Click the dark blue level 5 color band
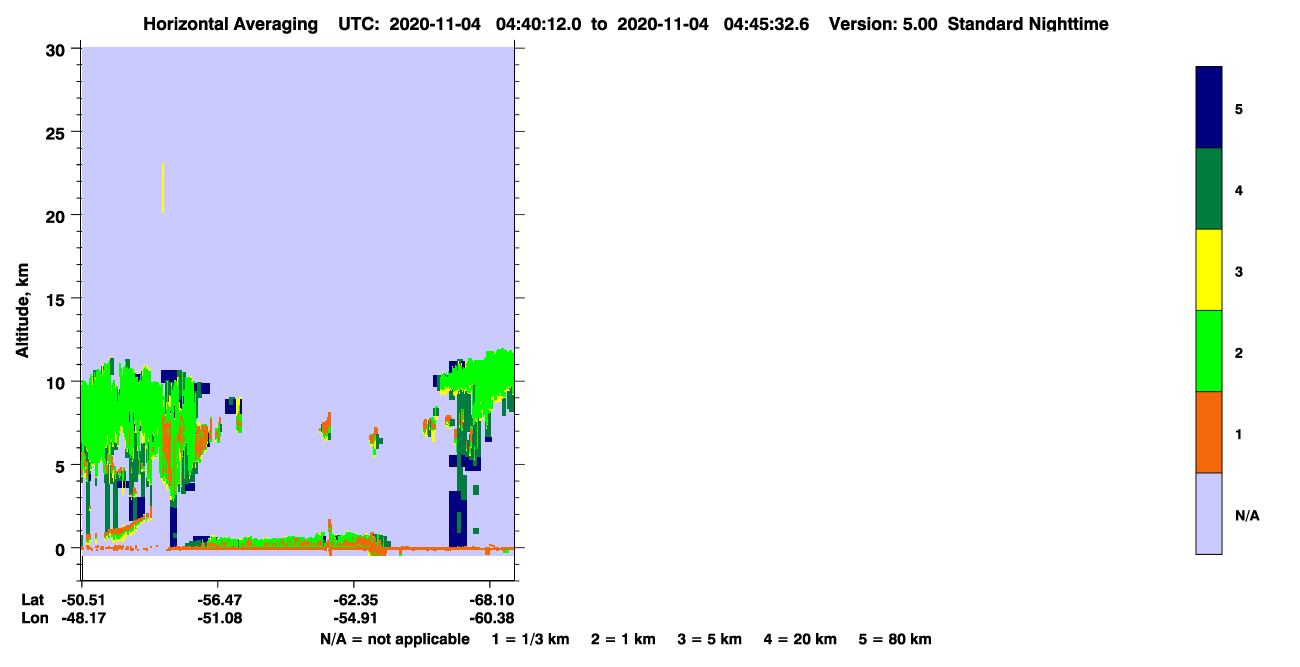 click(x=1209, y=108)
